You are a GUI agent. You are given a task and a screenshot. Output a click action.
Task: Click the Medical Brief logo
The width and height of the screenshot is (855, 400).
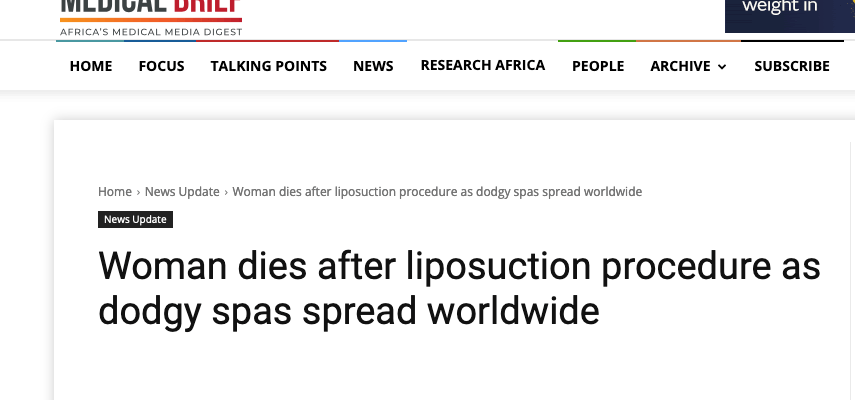coord(150,8)
